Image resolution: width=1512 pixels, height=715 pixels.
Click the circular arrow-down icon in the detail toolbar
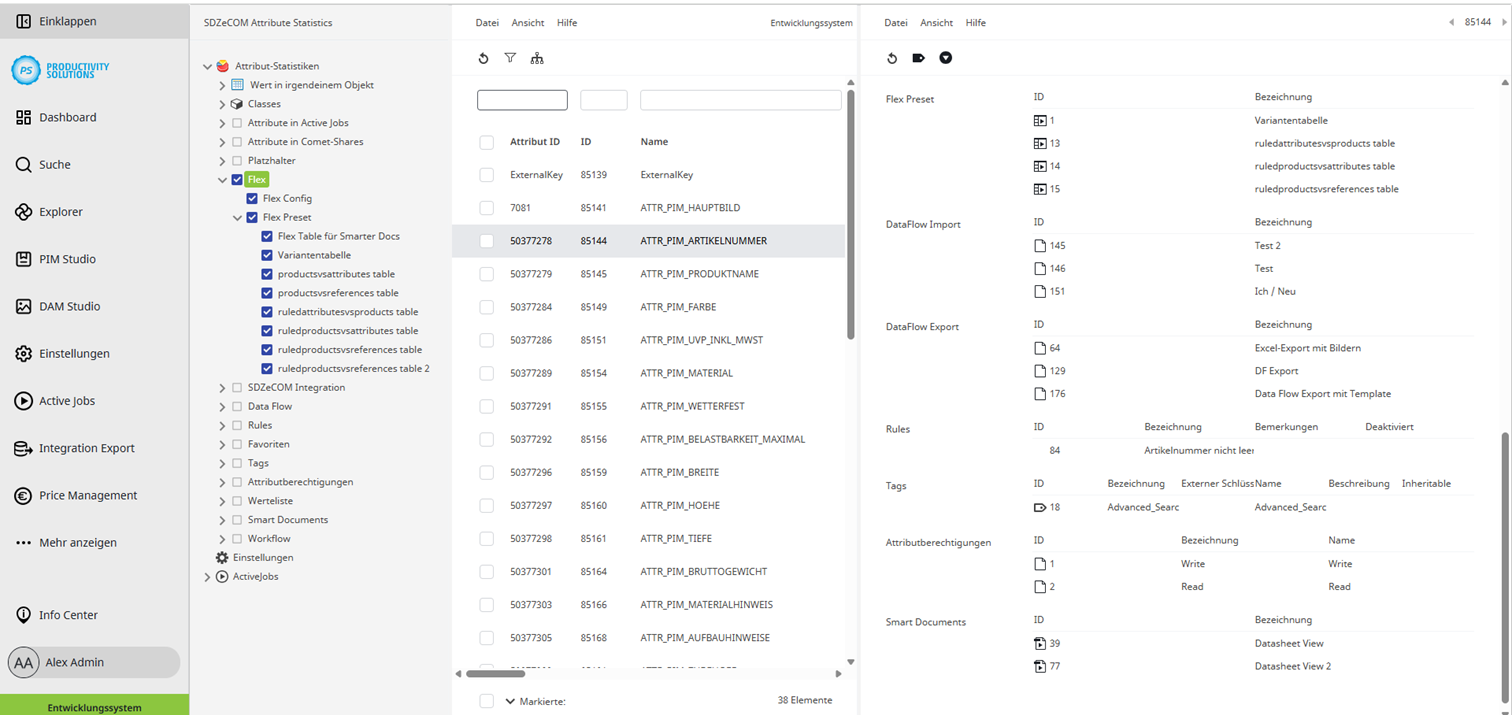tap(944, 58)
